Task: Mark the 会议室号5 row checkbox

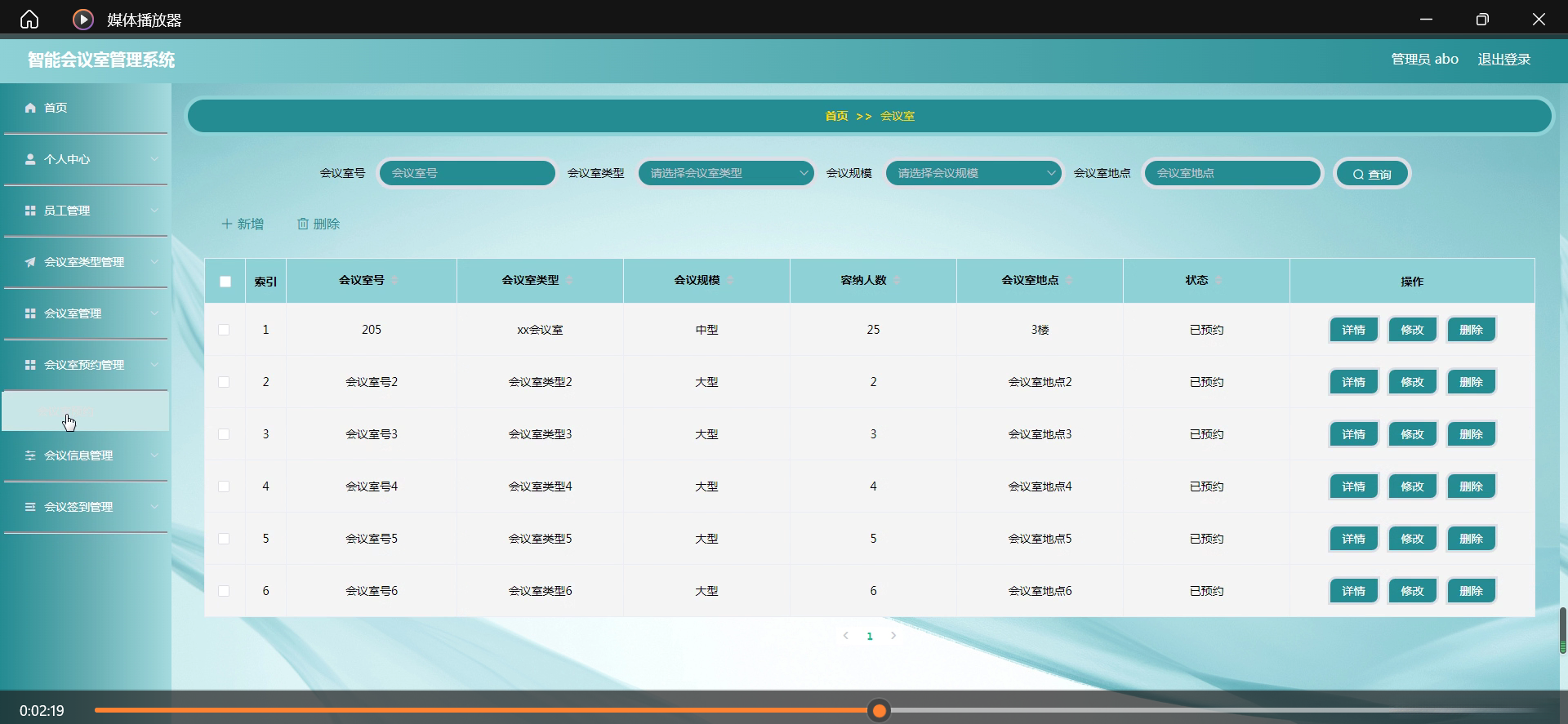Action: (x=224, y=539)
